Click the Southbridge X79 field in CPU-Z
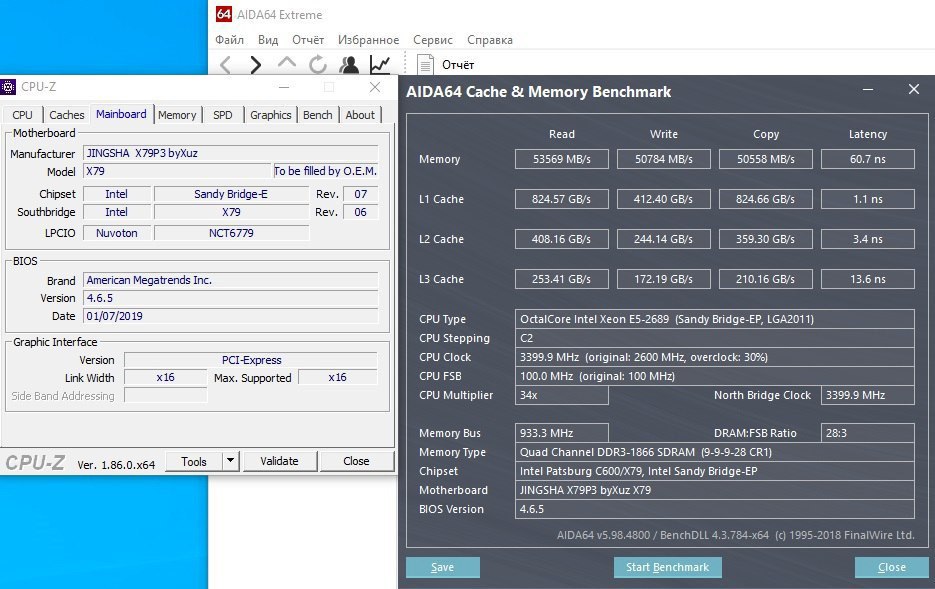The height and width of the screenshot is (589, 935). 231,212
